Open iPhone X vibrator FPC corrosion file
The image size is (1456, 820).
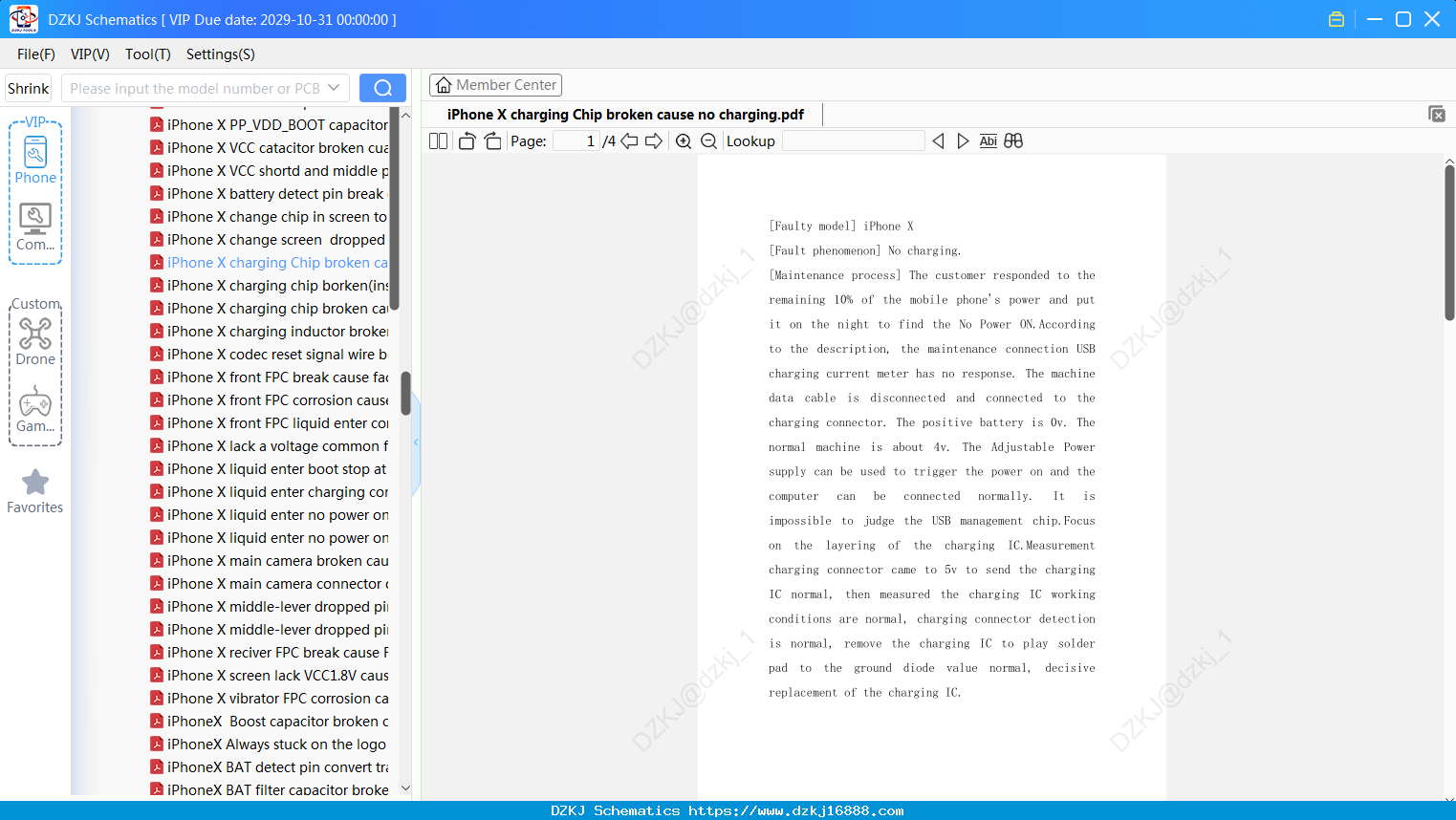pos(269,699)
